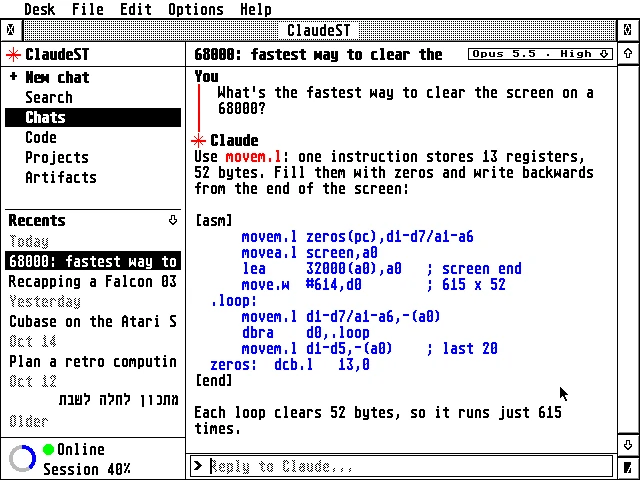Open chat 'Cubase on the Atari S'
The height and width of the screenshot is (480, 640).
tap(93, 321)
